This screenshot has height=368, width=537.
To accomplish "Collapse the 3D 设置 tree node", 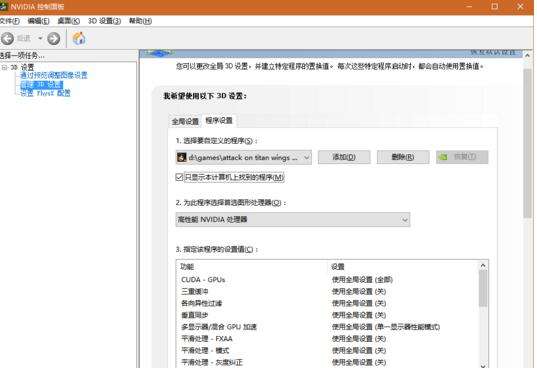I will tap(4, 67).
